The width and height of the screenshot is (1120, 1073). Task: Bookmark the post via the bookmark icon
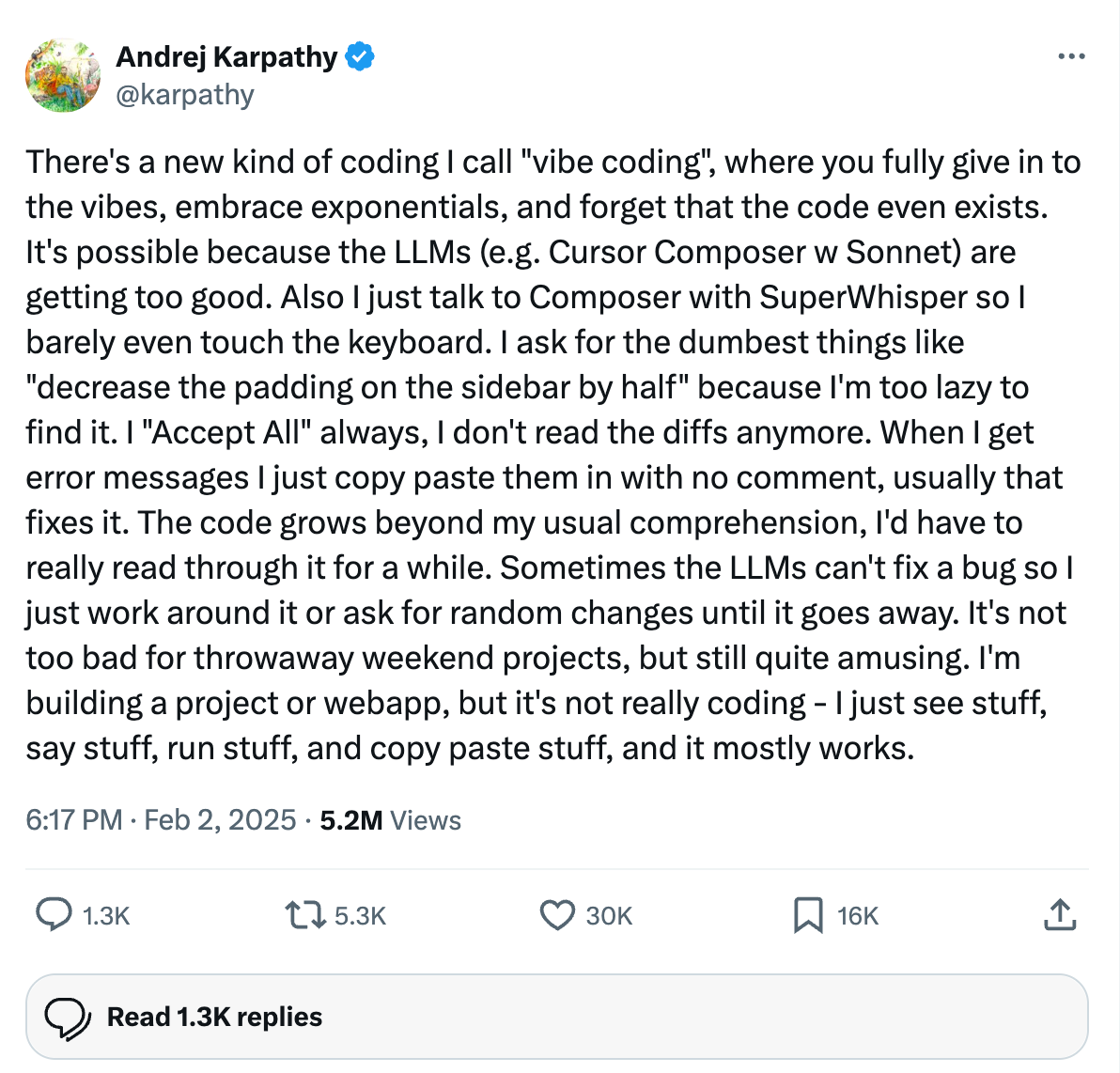810,914
